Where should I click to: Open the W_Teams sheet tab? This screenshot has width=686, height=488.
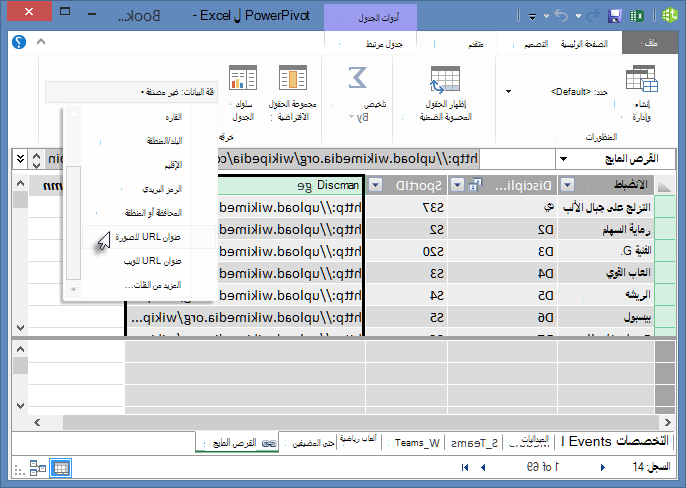pos(417,443)
